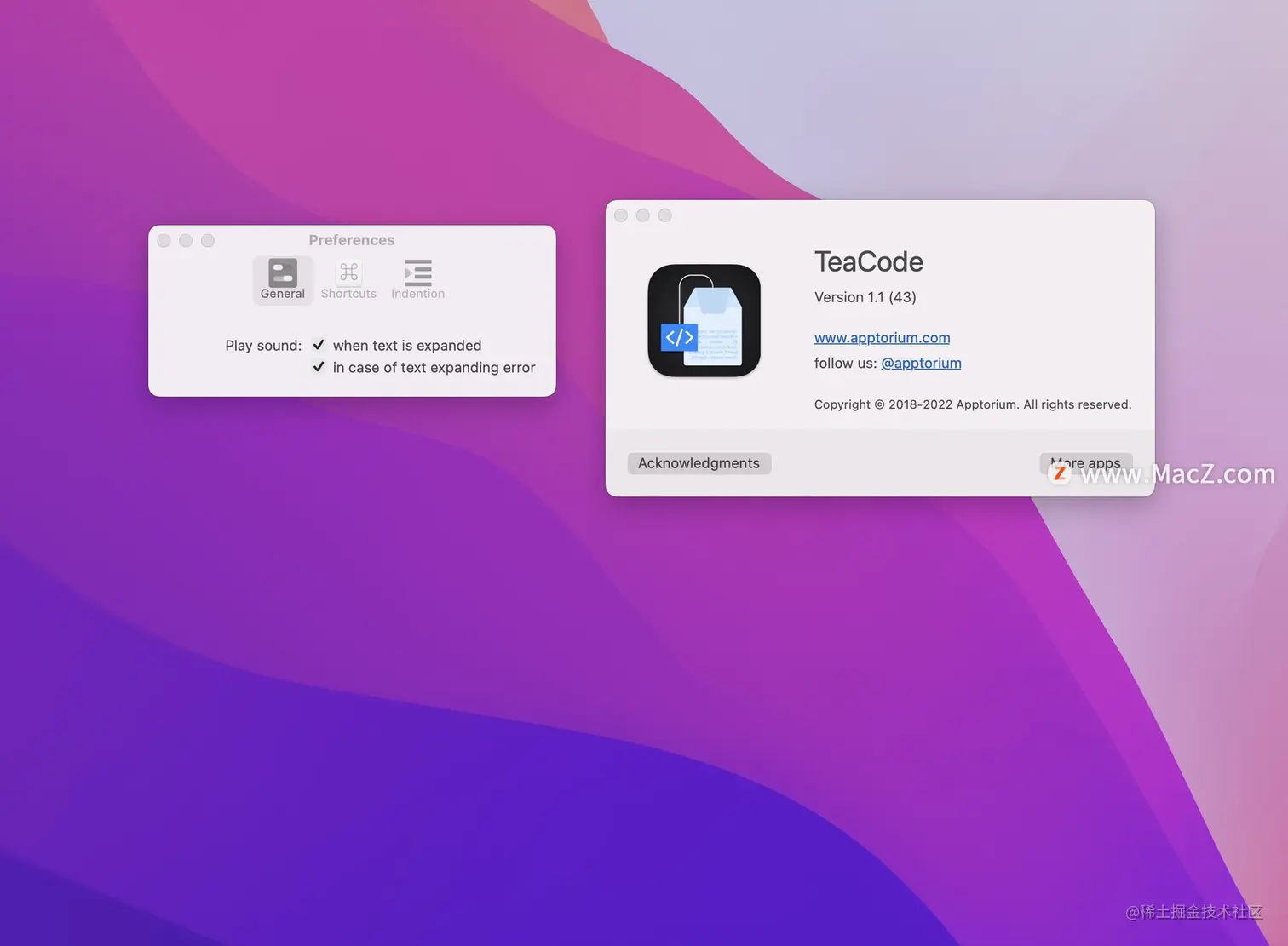Open the Shortcuts preferences tab
Image resolution: width=1288 pixels, height=946 pixels.
pos(348,279)
